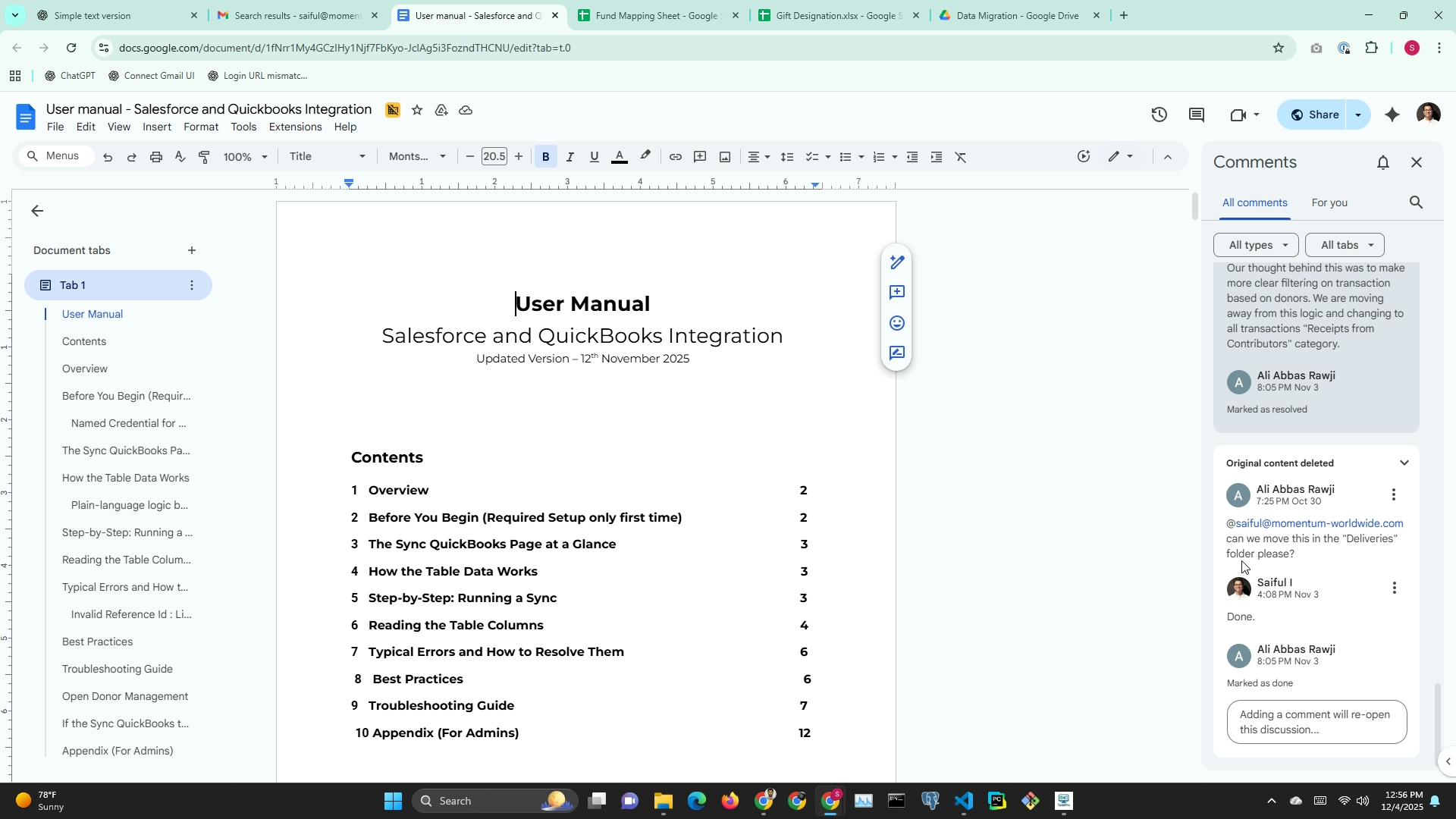Click the insert image icon
This screenshot has height=819, width=1456.
(x=725, y=157)
